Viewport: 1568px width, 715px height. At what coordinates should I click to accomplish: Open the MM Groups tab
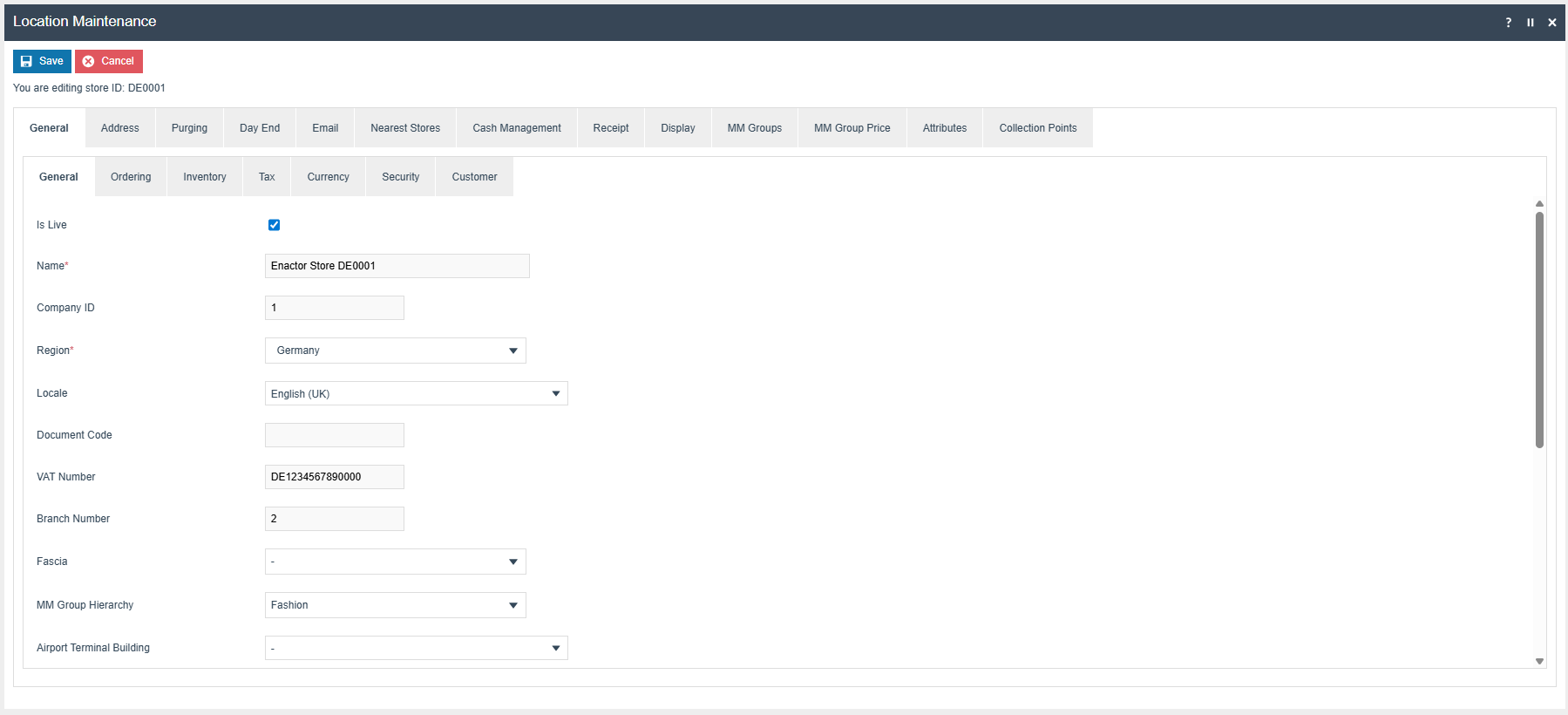click(755, 128)
